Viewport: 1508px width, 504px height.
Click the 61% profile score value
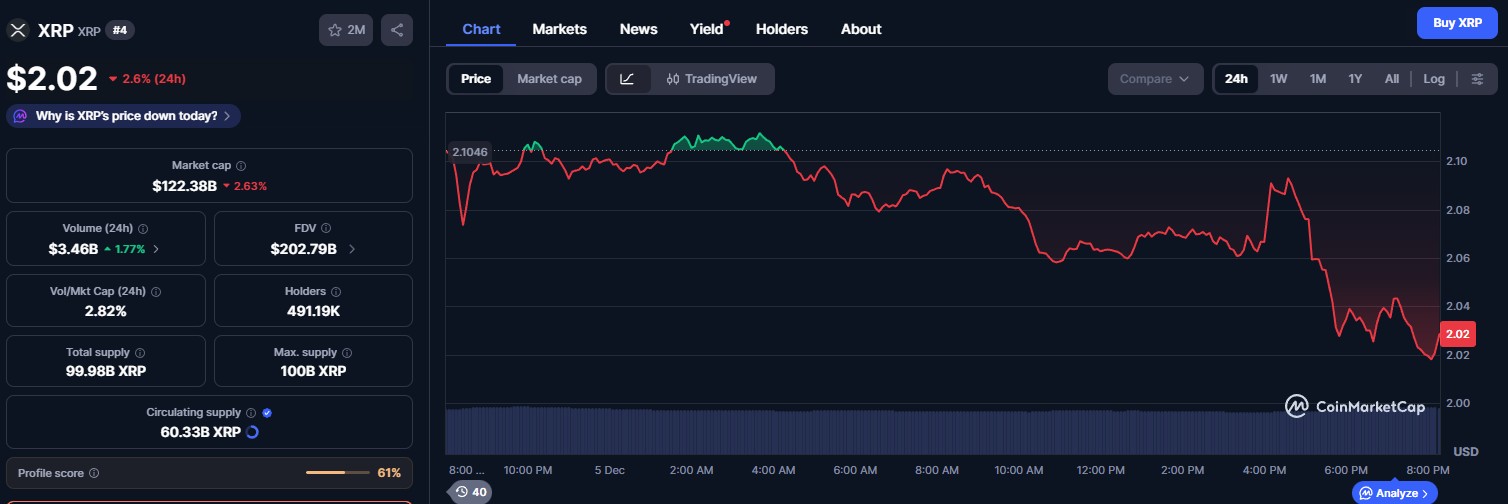(x=389, y=473)
